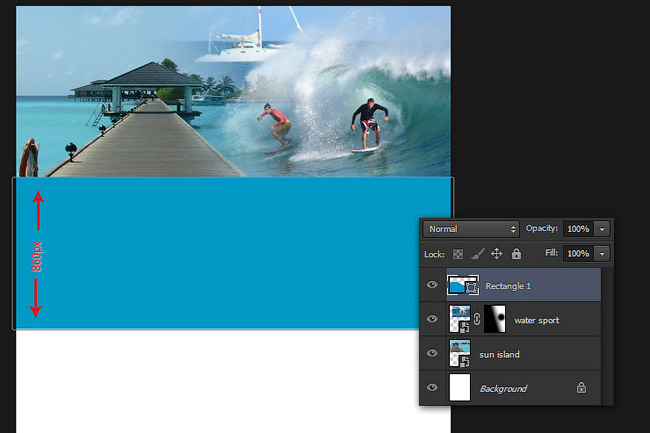
Task: Select the sun island layer
Action: (523, 353)
